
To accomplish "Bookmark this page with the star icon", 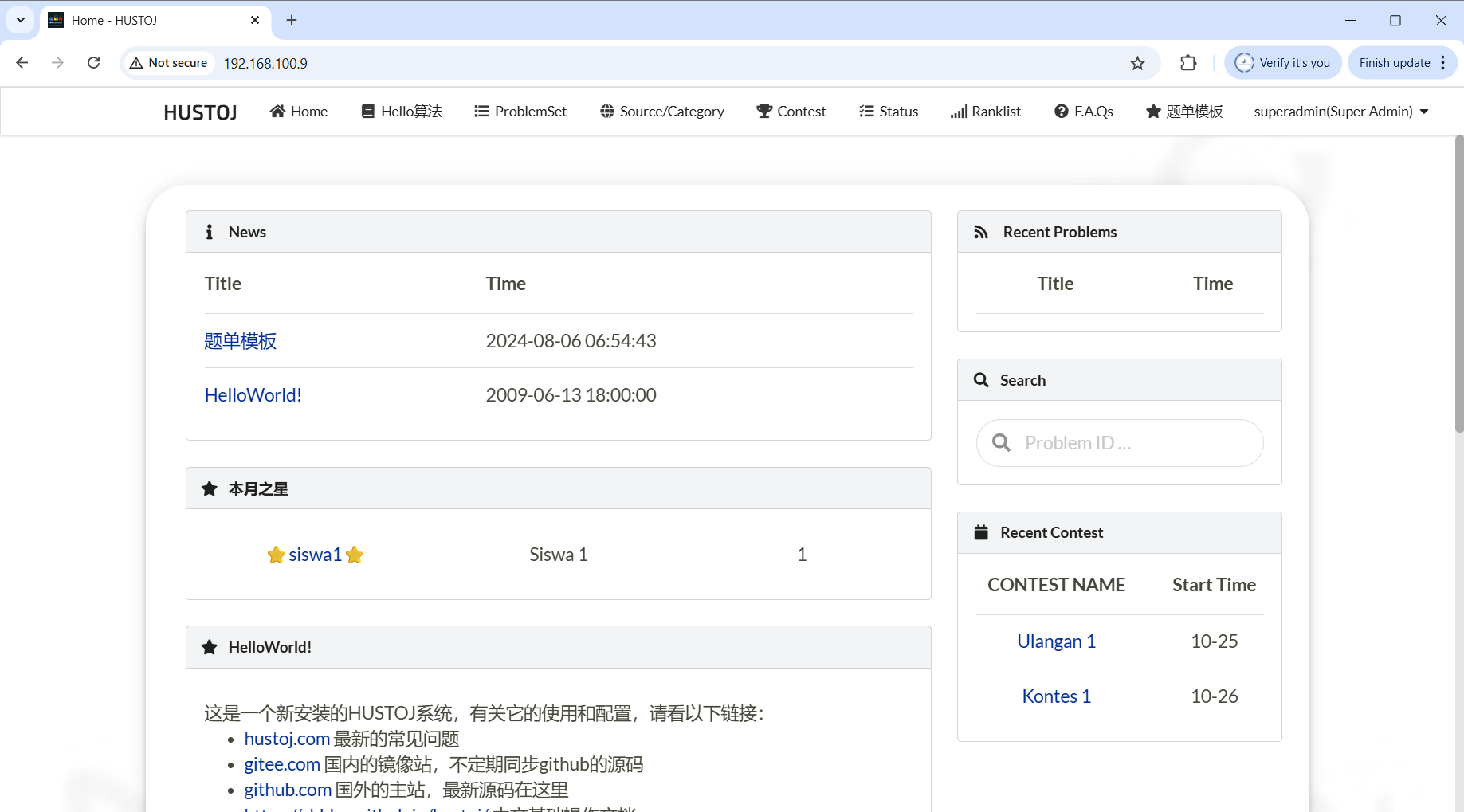I will click(x=1137, y=63).
